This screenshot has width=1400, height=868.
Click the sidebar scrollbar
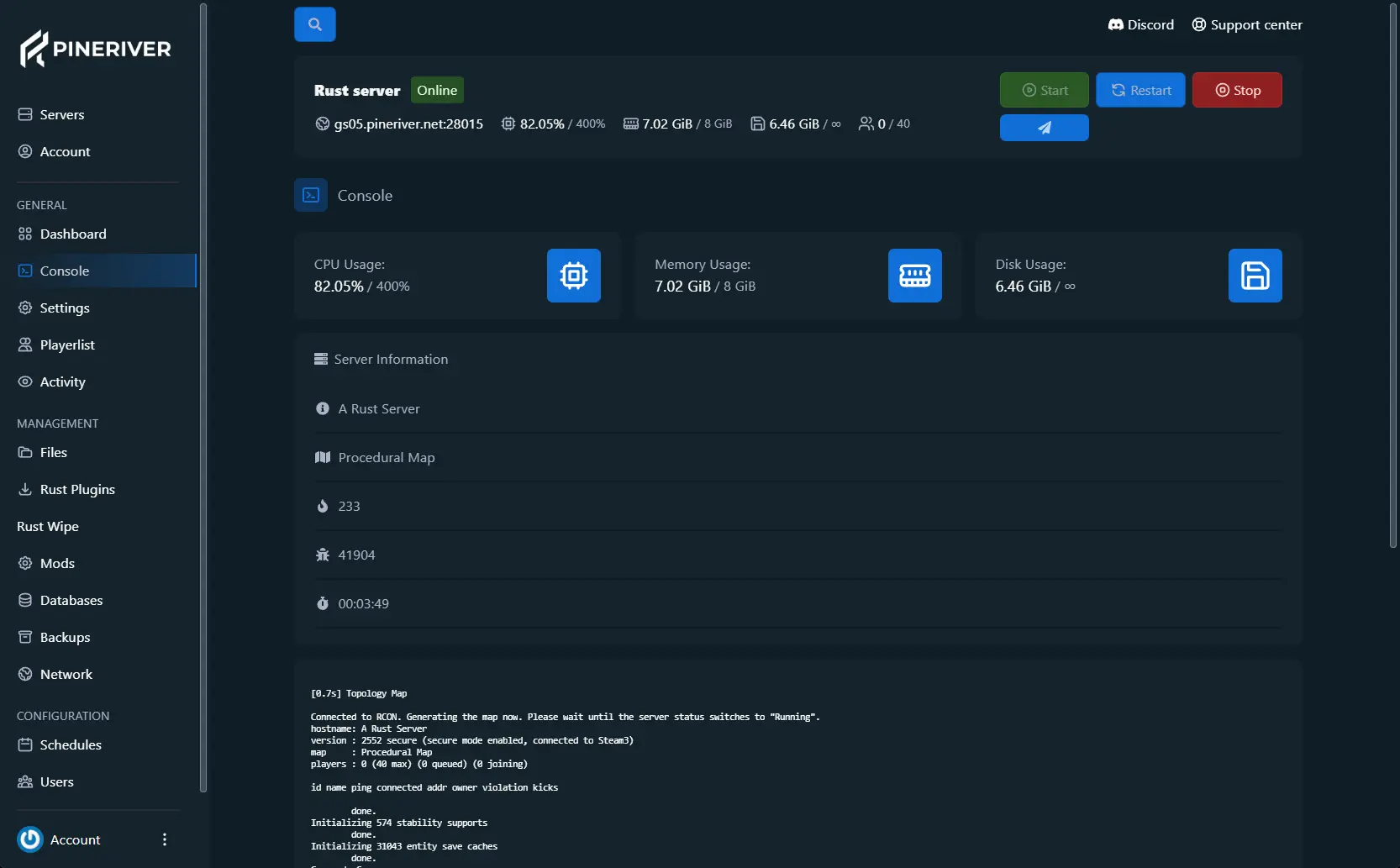click(x=203, y=397)
